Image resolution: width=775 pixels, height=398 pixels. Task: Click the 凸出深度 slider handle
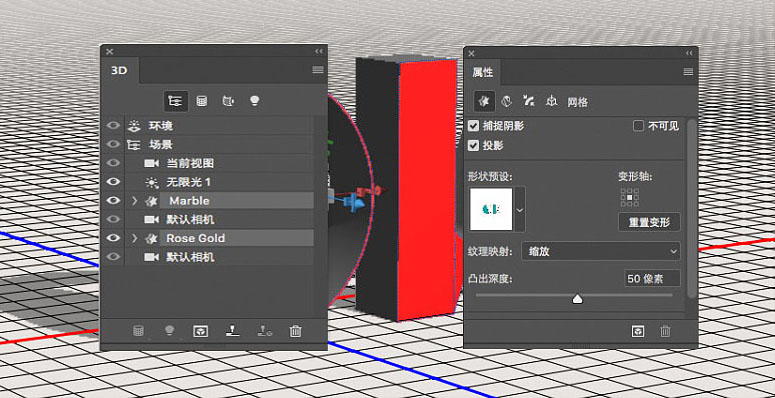(x=577, y=298)
